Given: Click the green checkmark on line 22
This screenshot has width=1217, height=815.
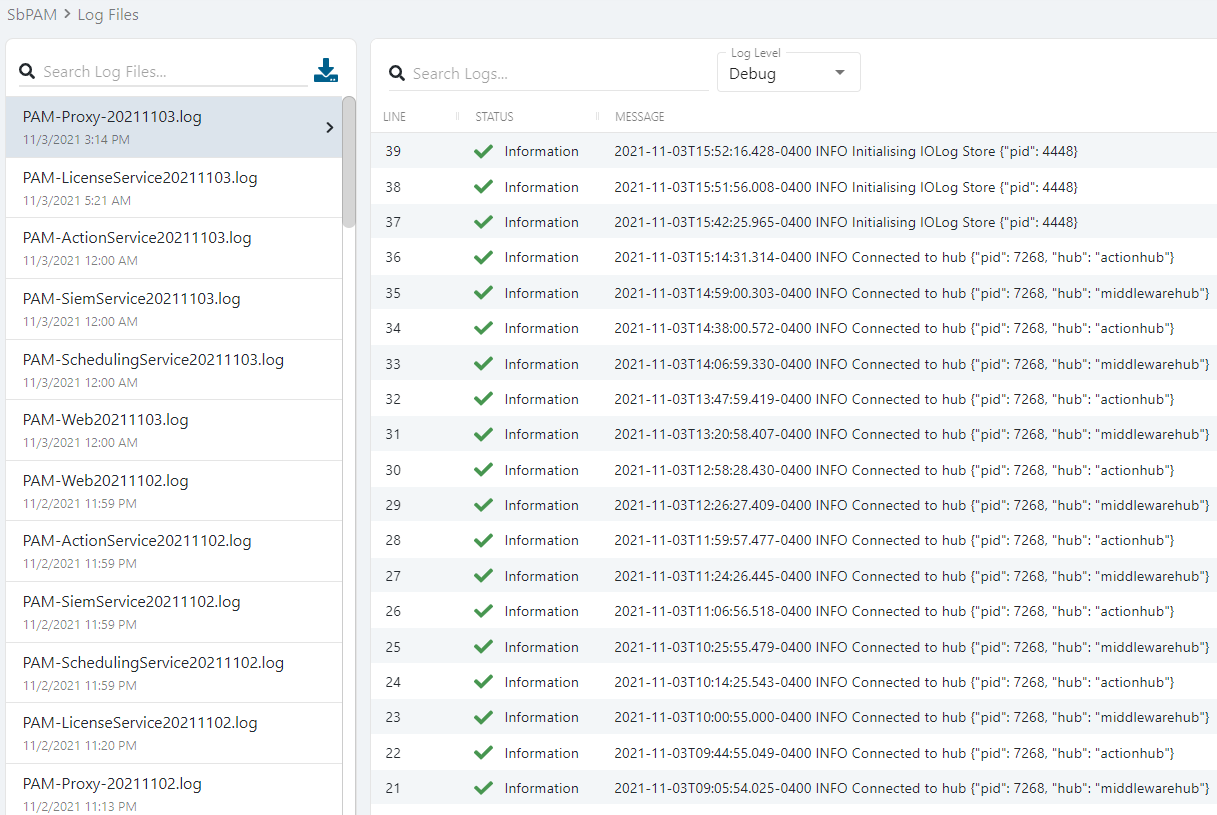Looking at the screenshot, I should 484,753.
